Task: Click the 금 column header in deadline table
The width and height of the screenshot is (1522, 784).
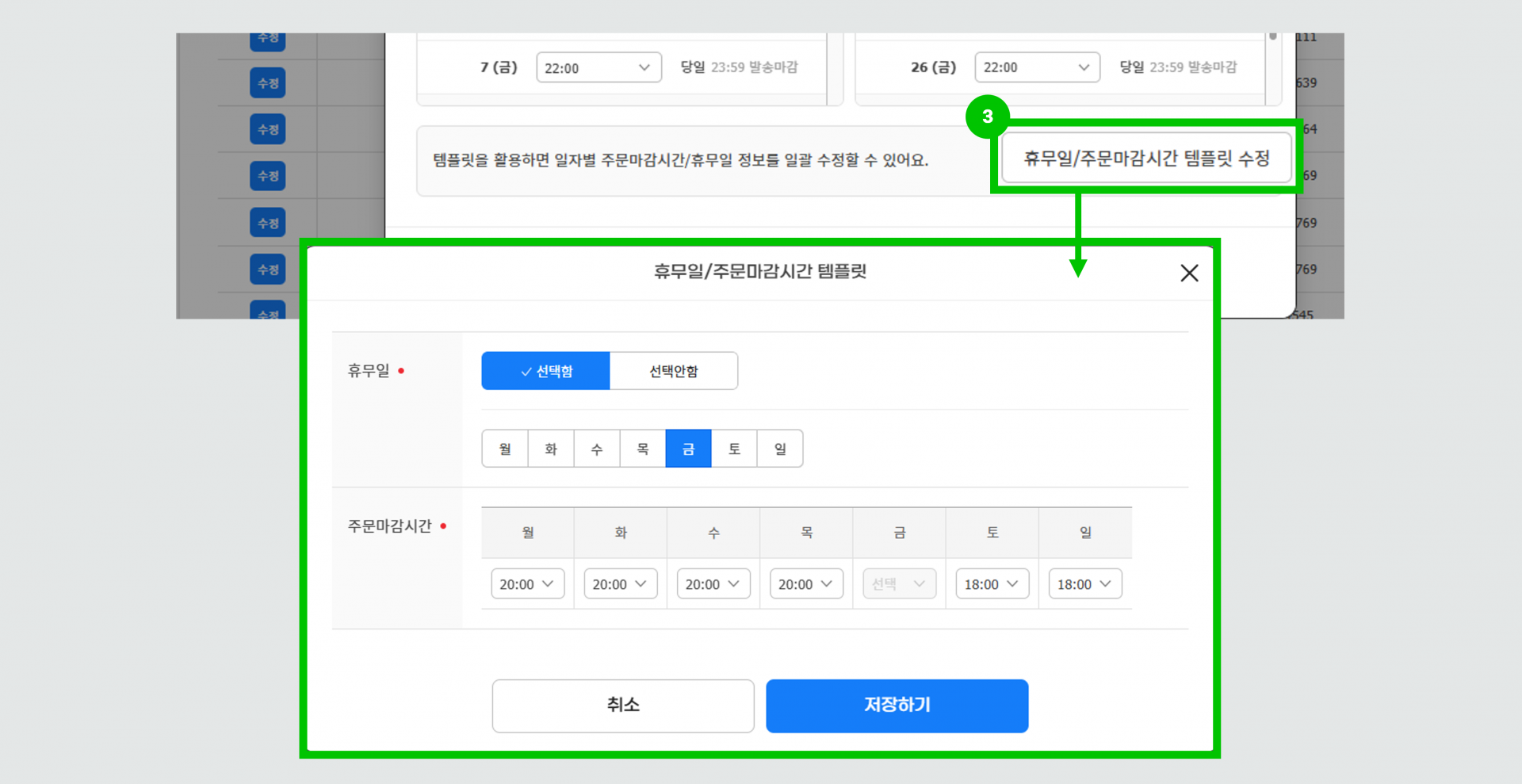Action: pos(900,533)
